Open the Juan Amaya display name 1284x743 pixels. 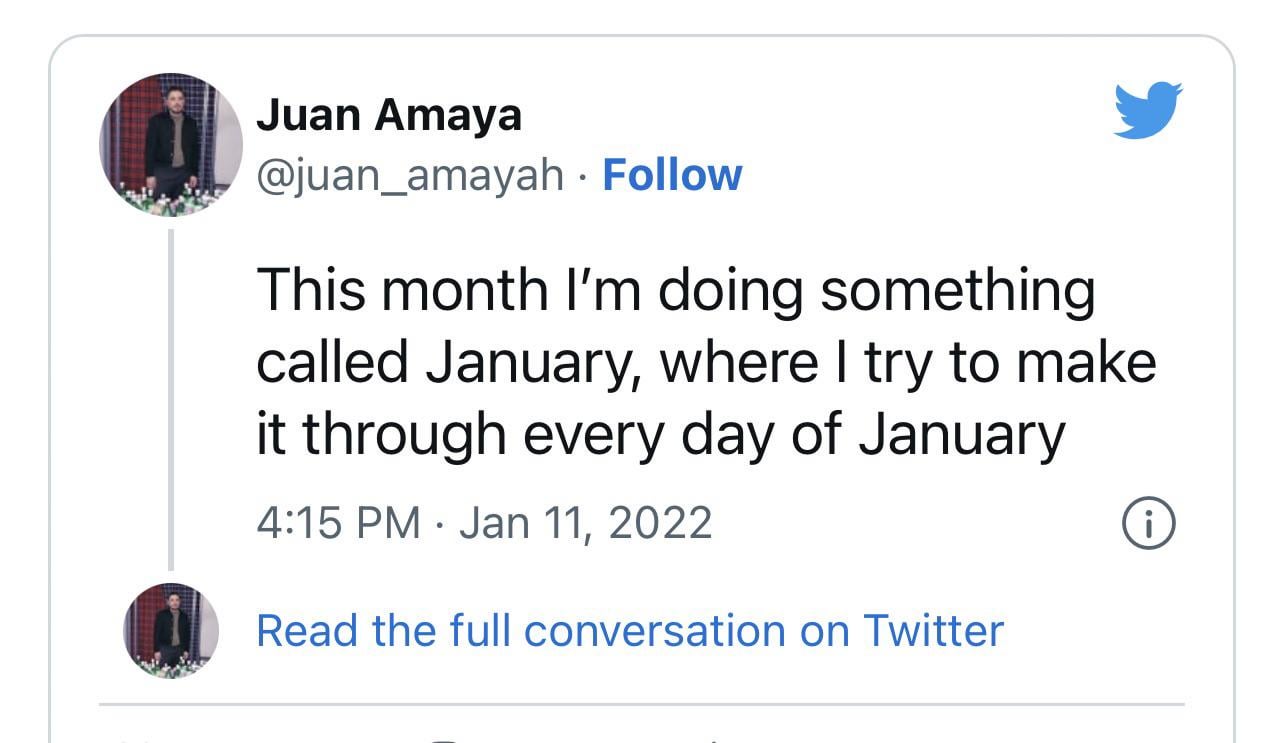pyautogui.click(x=389, y=114)
